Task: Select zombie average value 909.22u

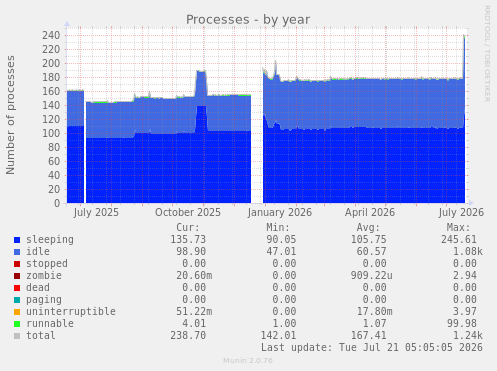Action: [371, 276]
